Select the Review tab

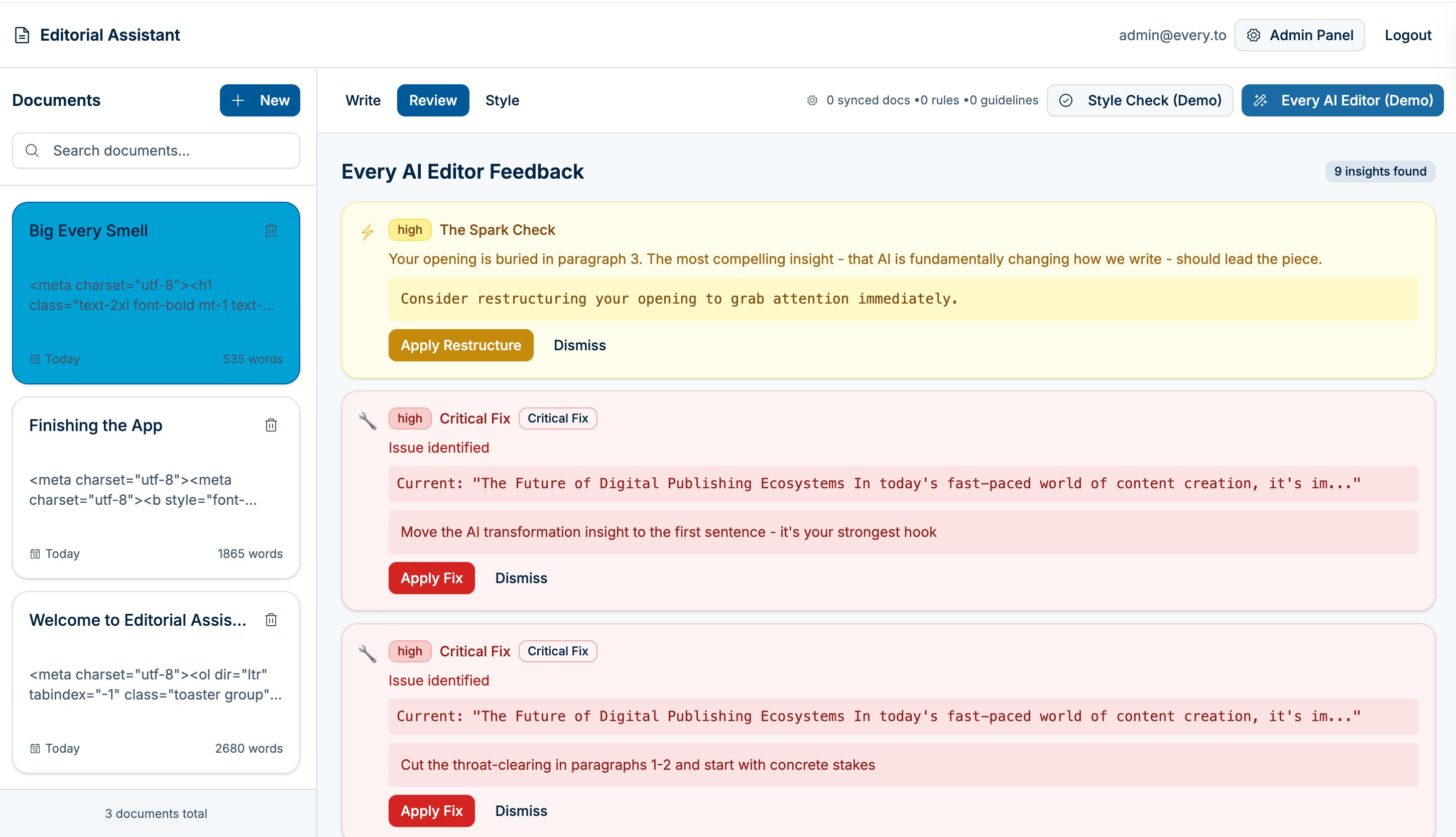(432, 100)
